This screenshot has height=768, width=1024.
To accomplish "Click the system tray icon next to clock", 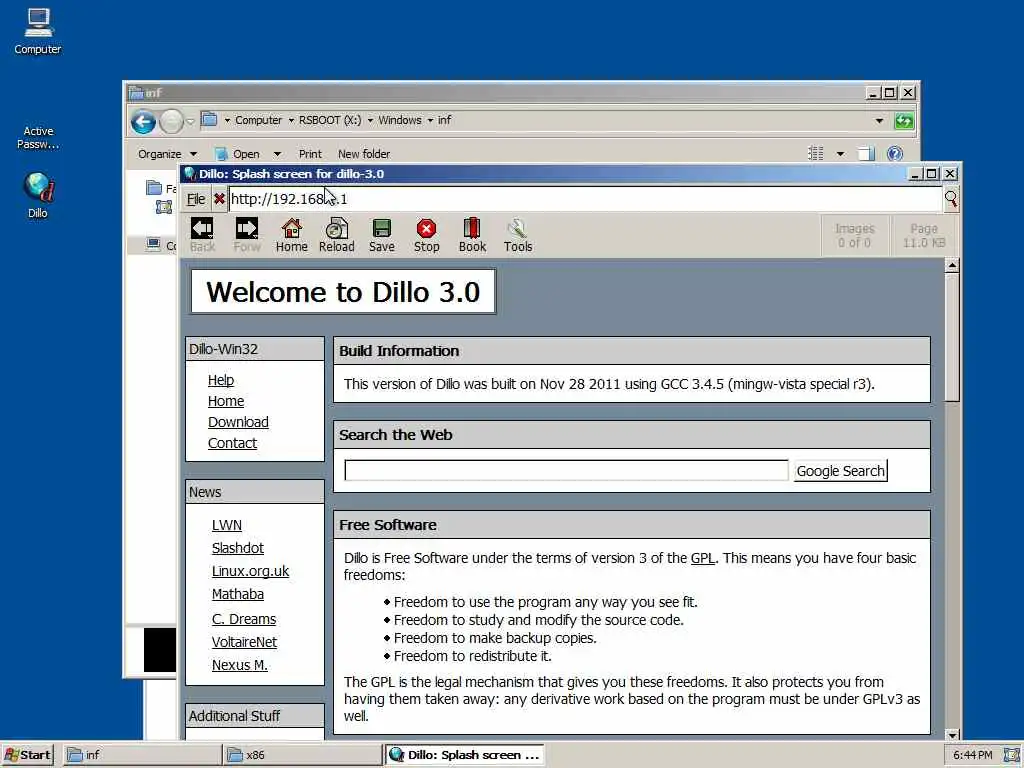I will pyautogui.click(x=1012, y=755).
